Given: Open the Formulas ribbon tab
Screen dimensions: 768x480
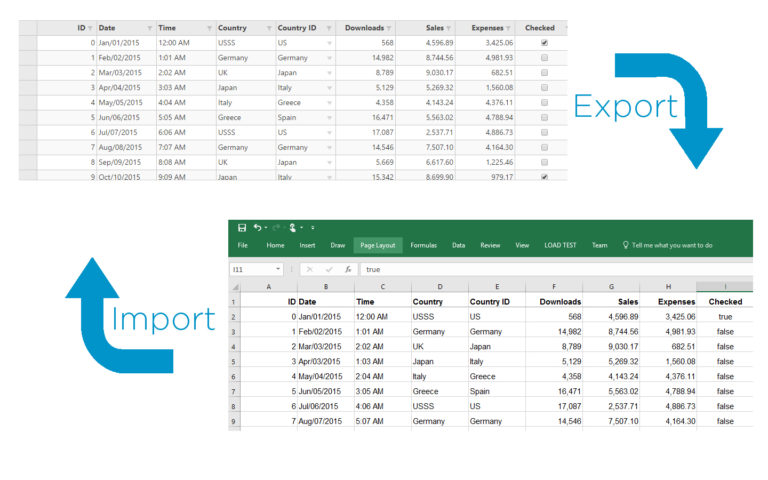Looking at the screenshot, I should coord(423,245).
